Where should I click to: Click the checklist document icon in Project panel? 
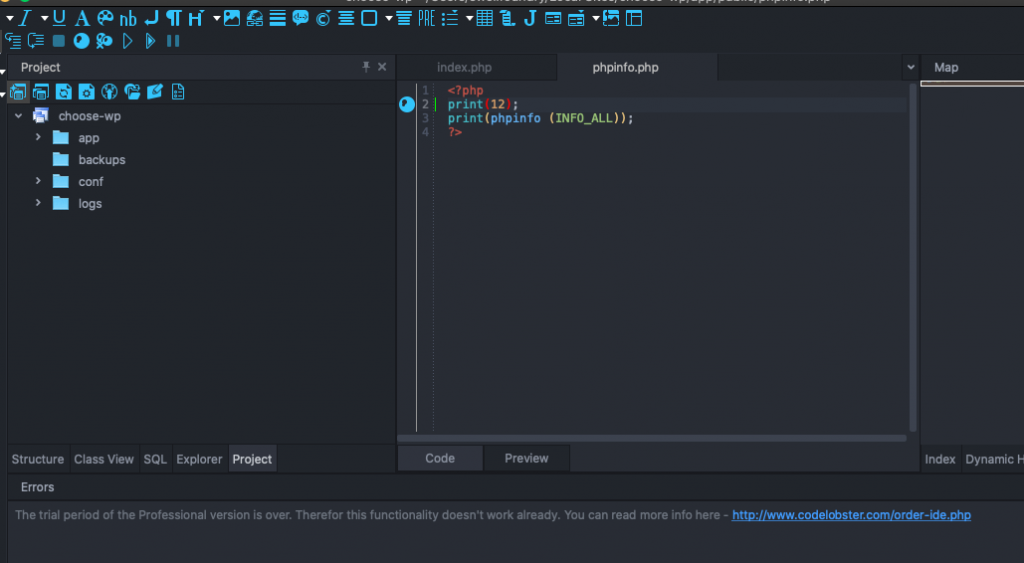coord(178,92)
